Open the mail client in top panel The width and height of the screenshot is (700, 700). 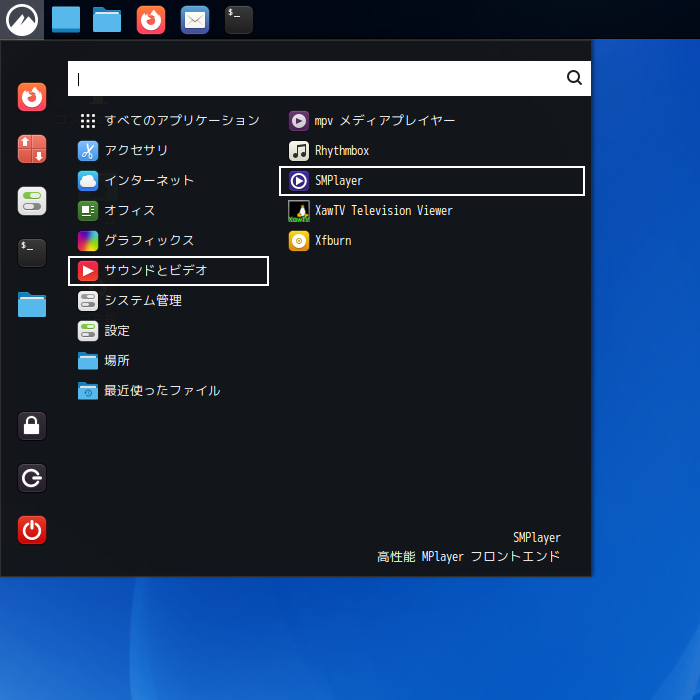click(x=195, y=20)
